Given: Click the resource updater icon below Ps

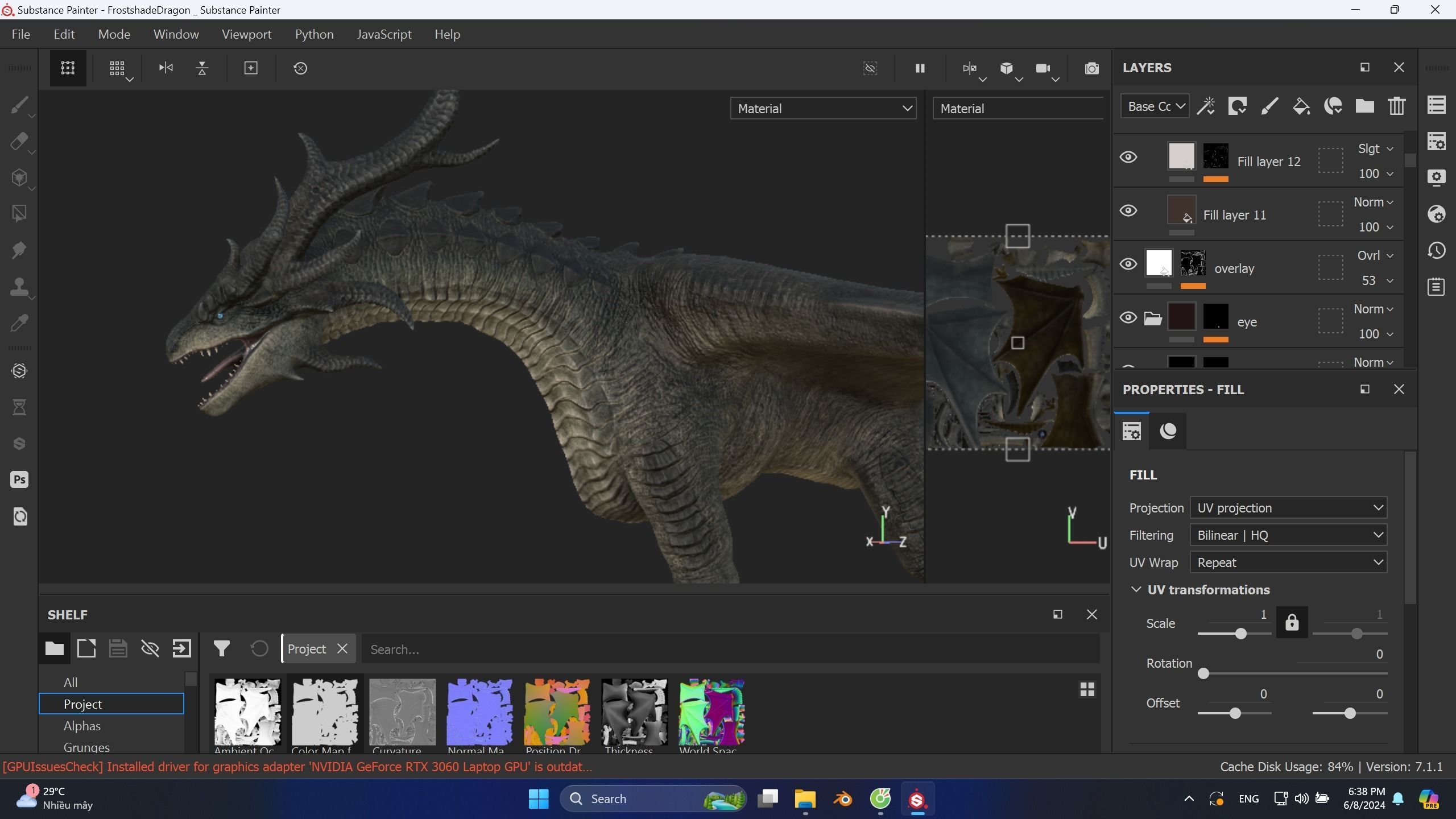Looking at the screenshot, I should pos(19,516).
